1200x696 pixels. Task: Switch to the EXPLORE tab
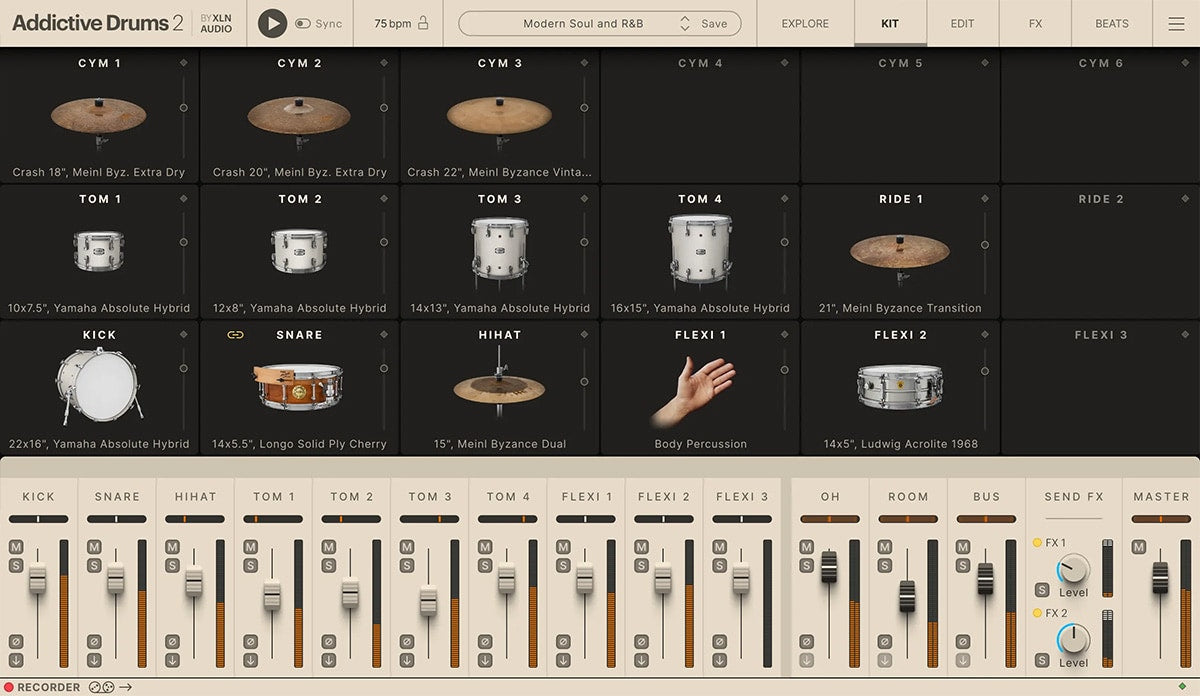pyautogui.click(x=805, y=23)
